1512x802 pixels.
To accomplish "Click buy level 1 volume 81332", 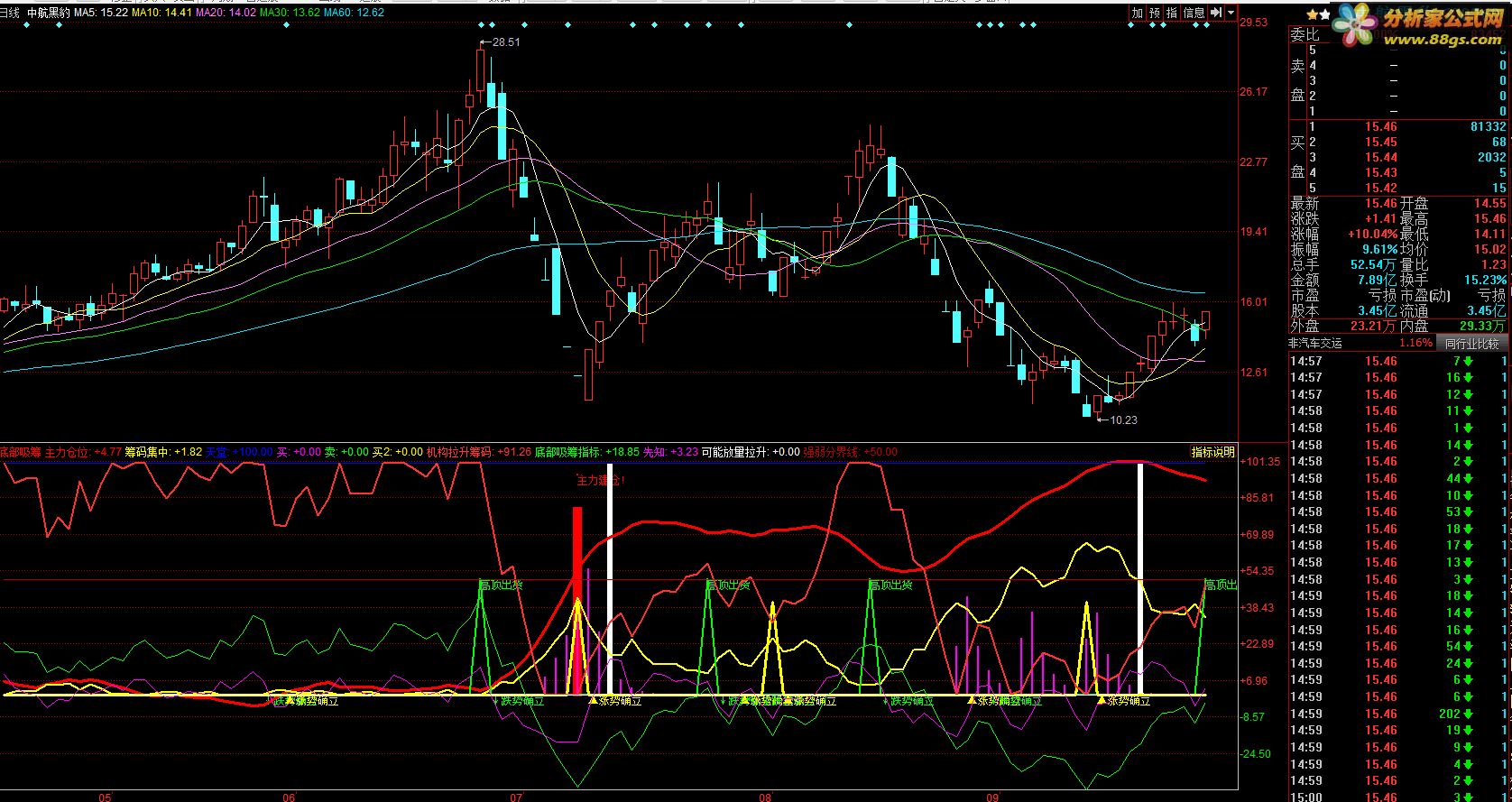I will pos(1488,127).
